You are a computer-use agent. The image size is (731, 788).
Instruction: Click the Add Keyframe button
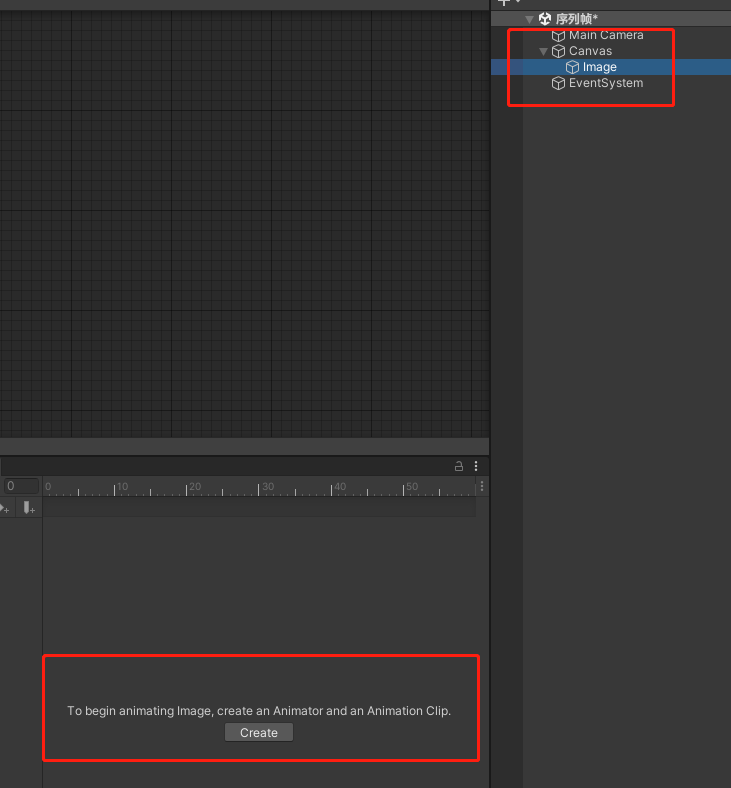5,509
